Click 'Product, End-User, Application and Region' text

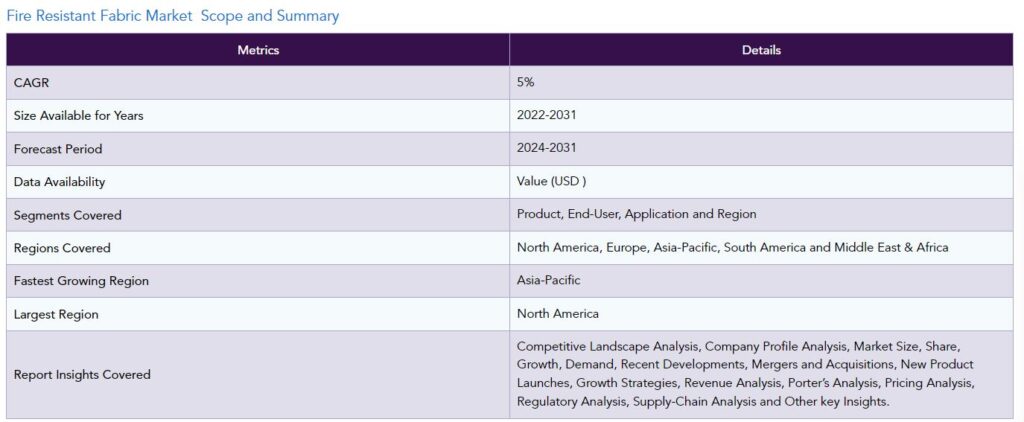pos(637,214)
